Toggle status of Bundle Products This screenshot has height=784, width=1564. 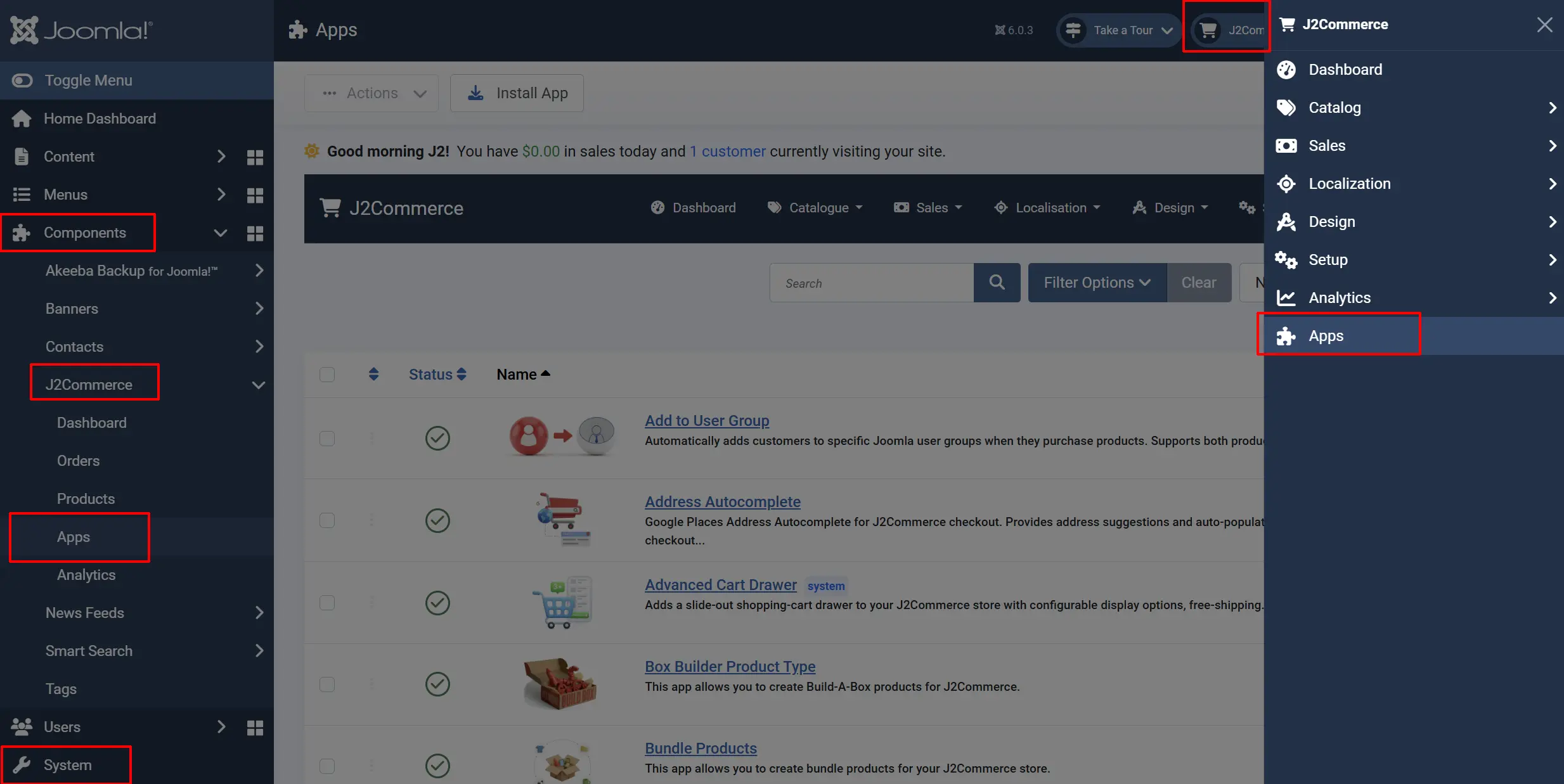coord(437,766)
